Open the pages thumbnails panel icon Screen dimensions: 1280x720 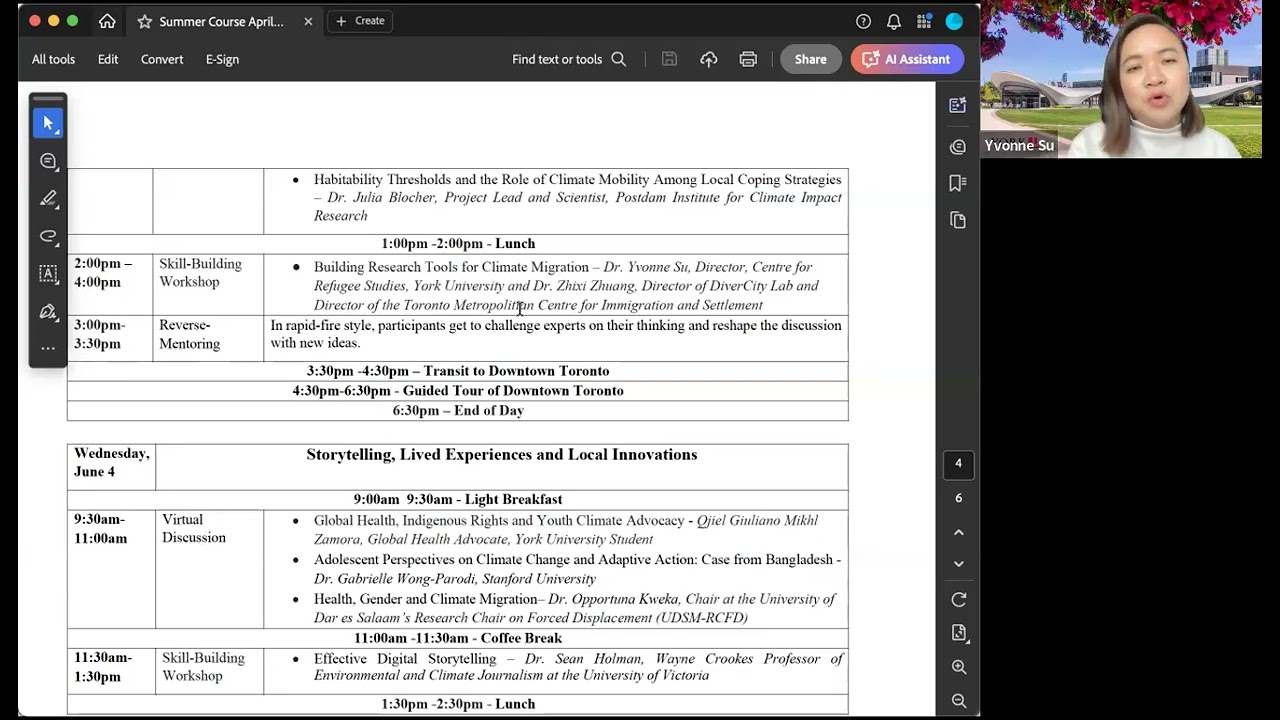coord(958,220)
